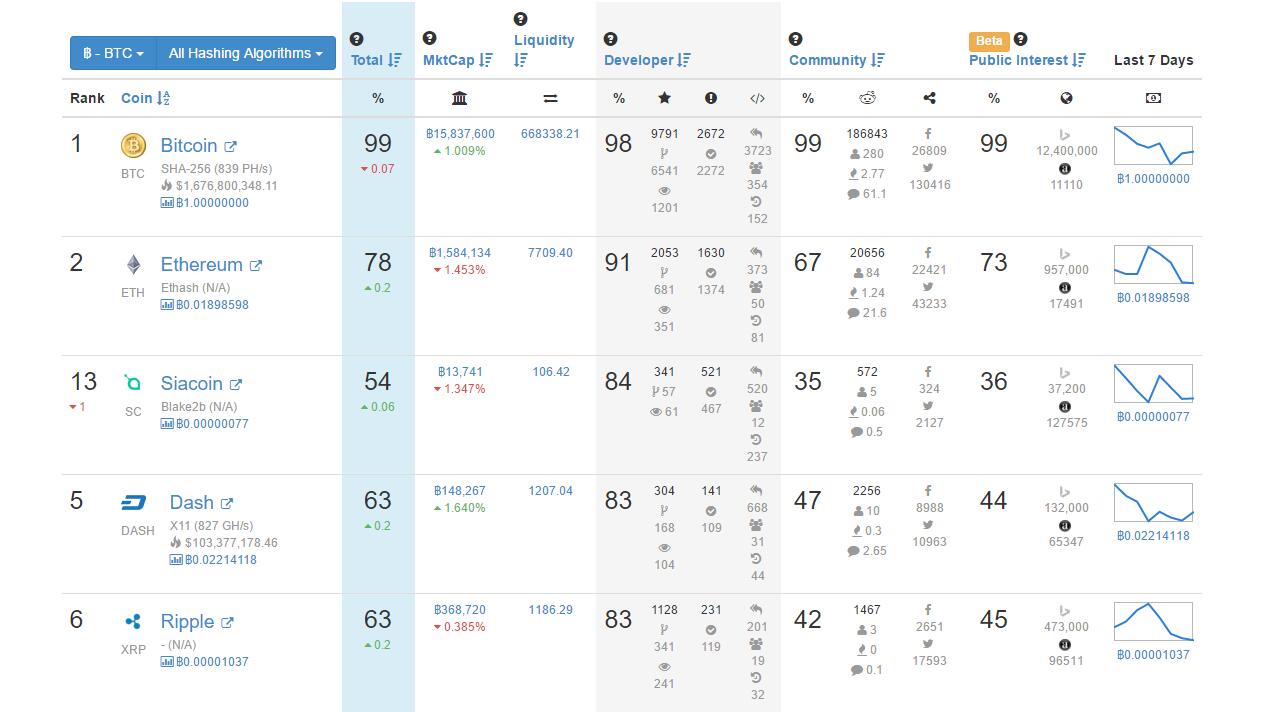Click Dash liquidity value 1207.04
Screen dimensions: 1273x712
[x=550, y=491]
